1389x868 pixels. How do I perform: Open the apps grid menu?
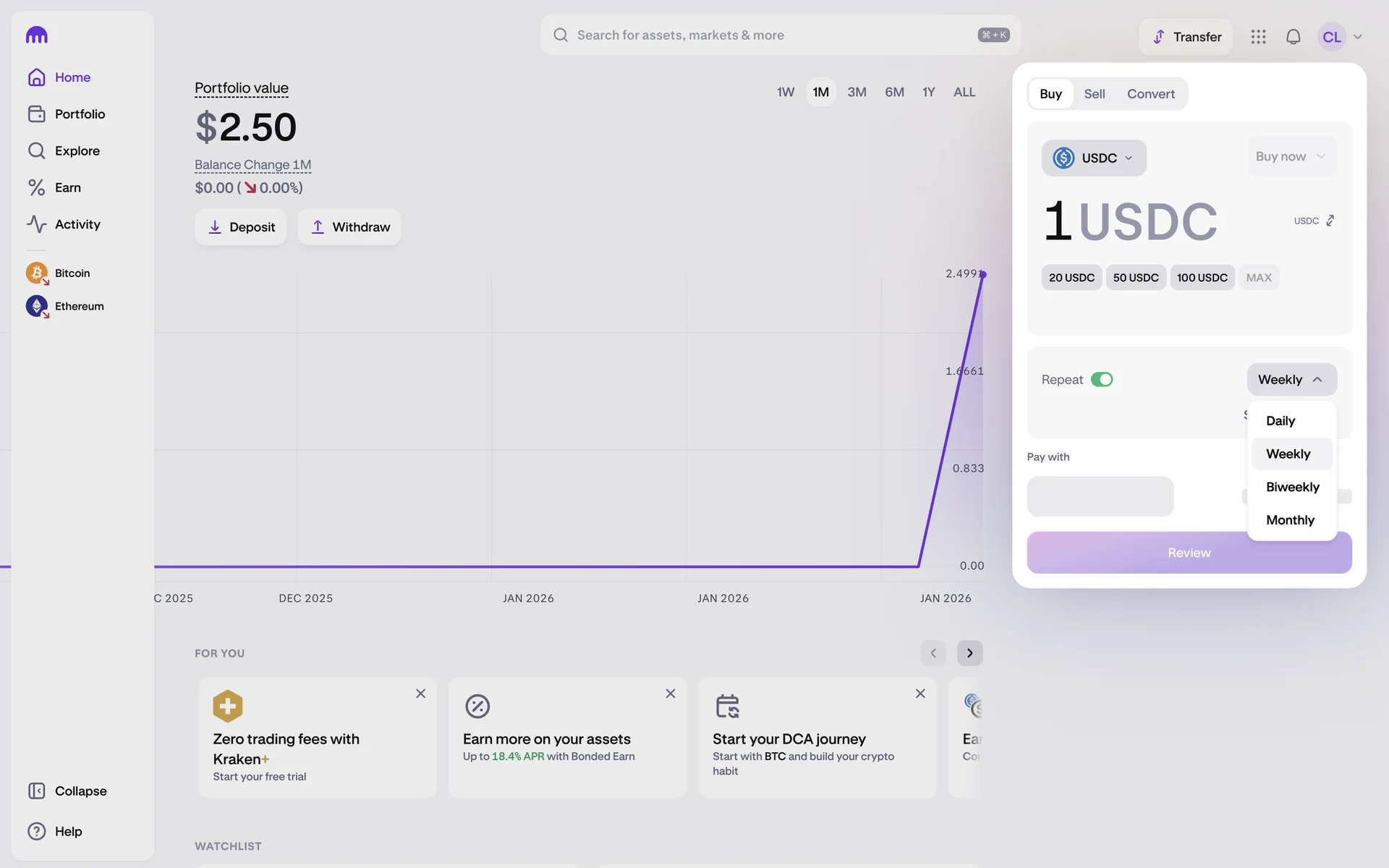1258,37
